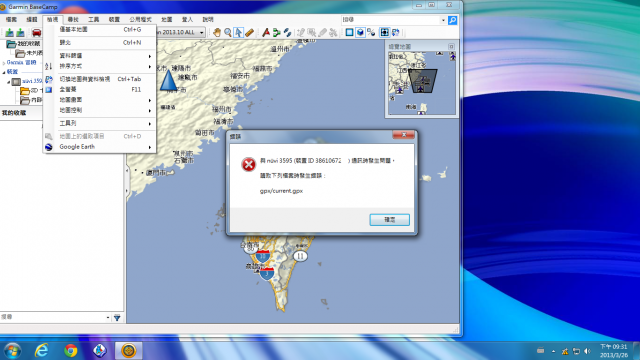Click the taskbar clock showing 09:31
Viewport: 640px width, 360px height.
[613, 351]
